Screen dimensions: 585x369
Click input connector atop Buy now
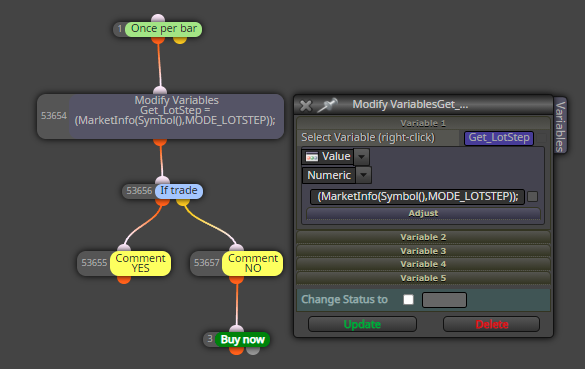coord(237,329)
